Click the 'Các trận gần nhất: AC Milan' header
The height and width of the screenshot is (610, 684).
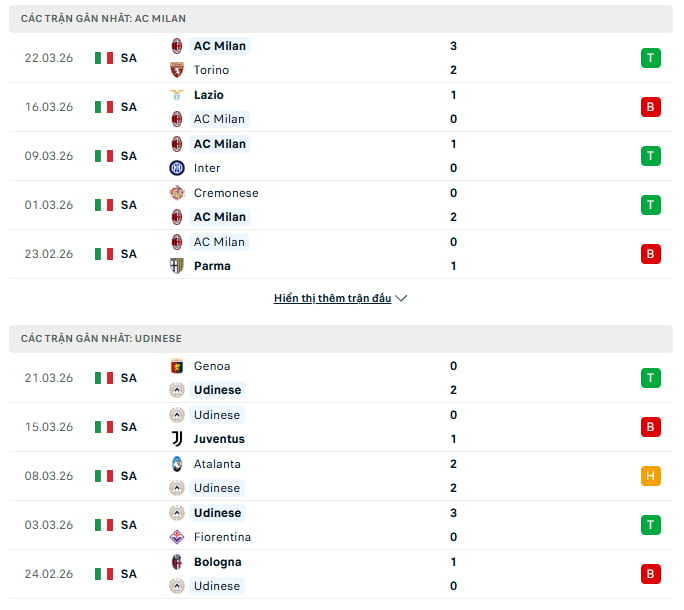(103, 19)
